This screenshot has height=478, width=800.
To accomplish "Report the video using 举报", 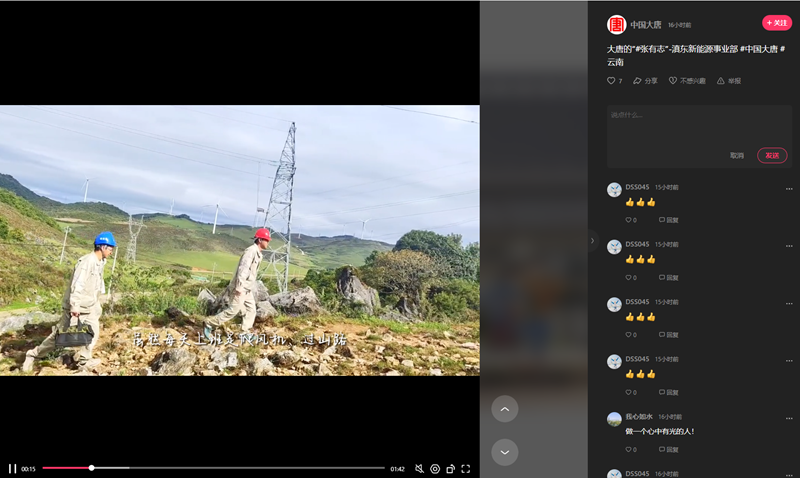I will 729,81.
